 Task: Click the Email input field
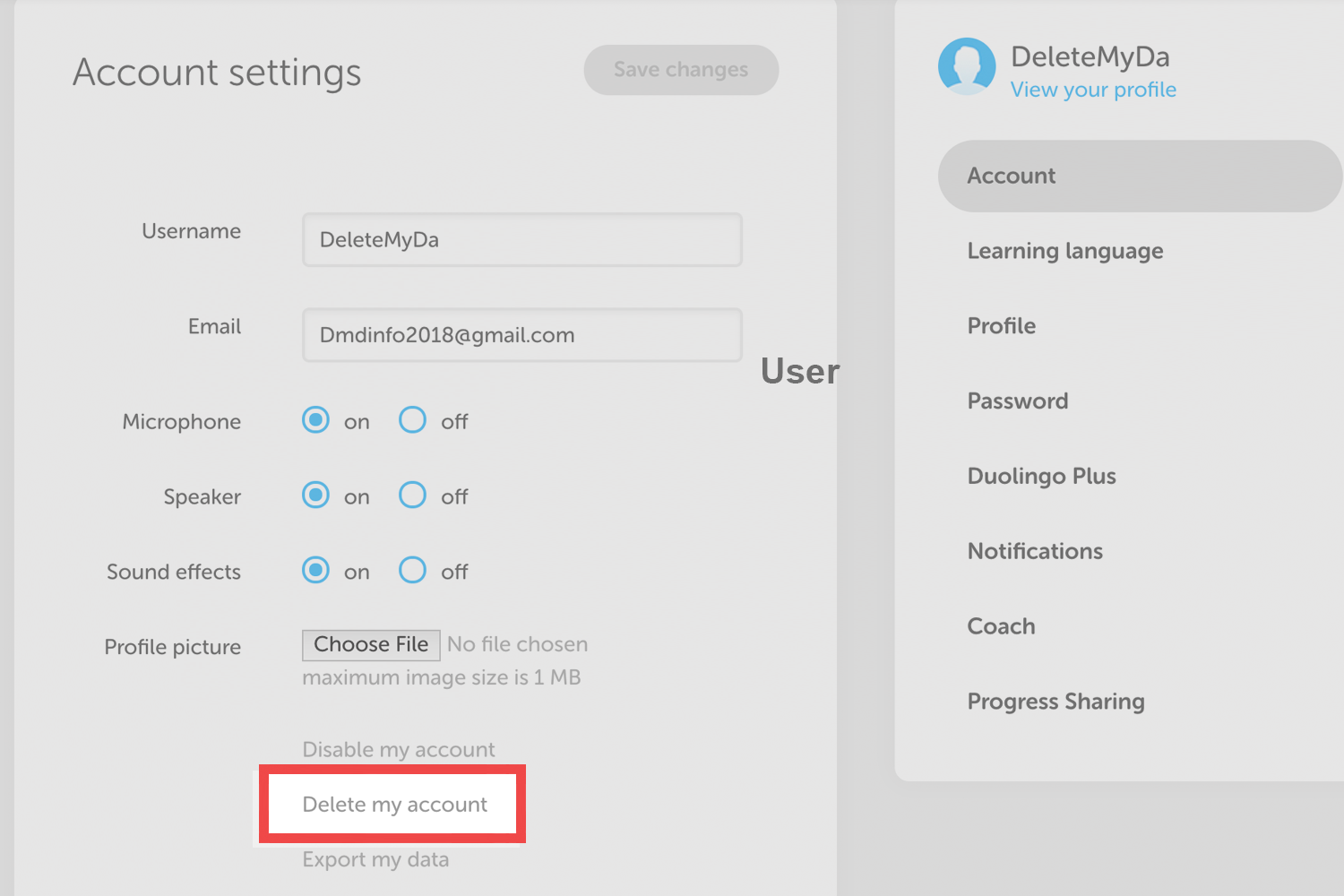coord(522,335)
